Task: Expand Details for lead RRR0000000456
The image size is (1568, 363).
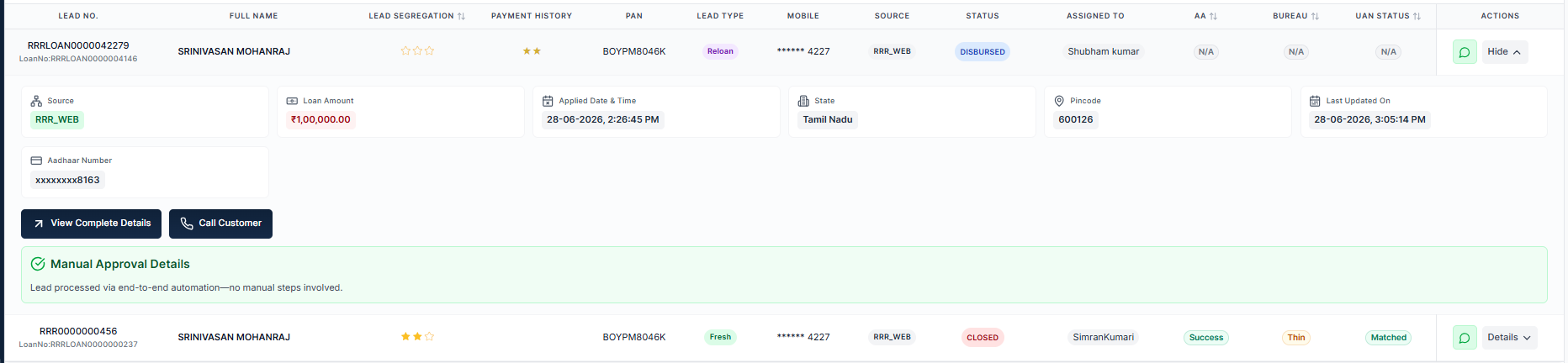Action: [1509, 338]
